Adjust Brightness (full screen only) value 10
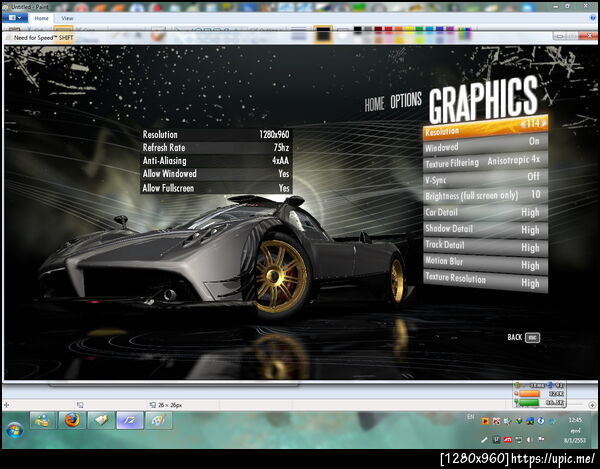The height and width of the screenshot is (469, 600). (486, 195)
